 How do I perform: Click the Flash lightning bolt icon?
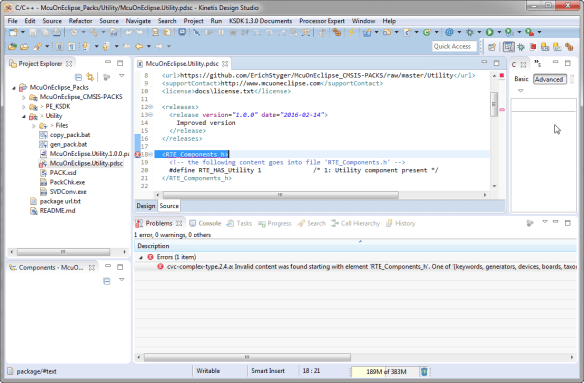pyautogui.click(x=351, y=32)
